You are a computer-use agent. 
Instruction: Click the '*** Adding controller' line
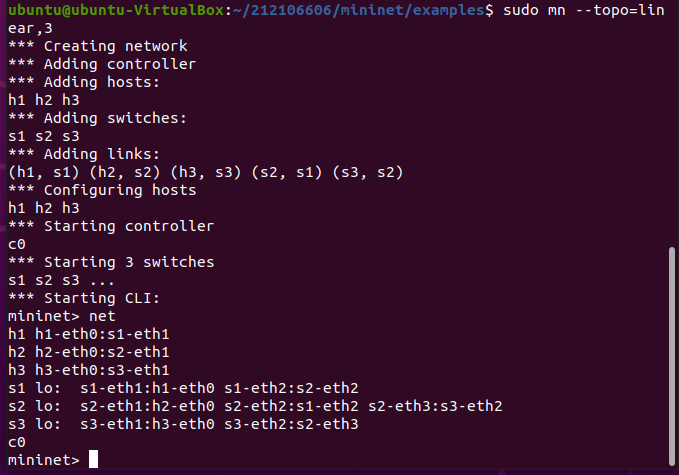[x=102, y=64]
